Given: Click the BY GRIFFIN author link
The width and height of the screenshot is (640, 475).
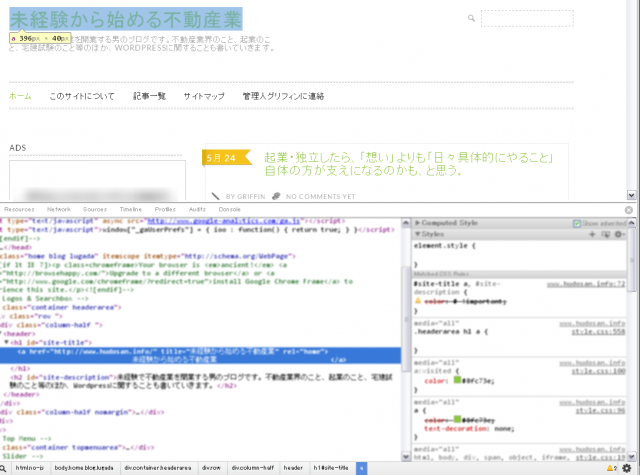Looking at the screenshot, I should click(246, 196).
